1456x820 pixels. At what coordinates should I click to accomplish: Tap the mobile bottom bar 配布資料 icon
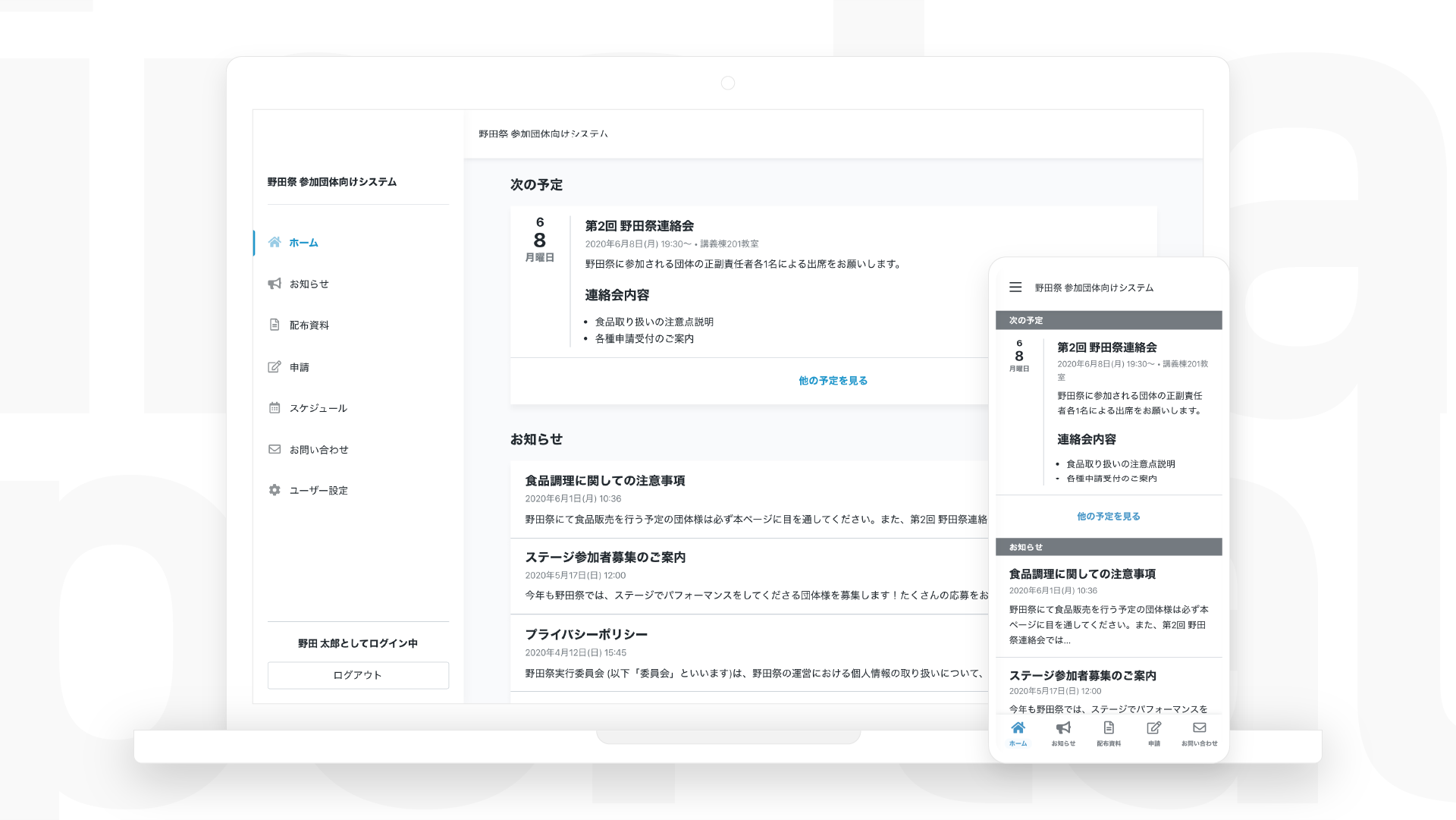tap(1109, 728)
